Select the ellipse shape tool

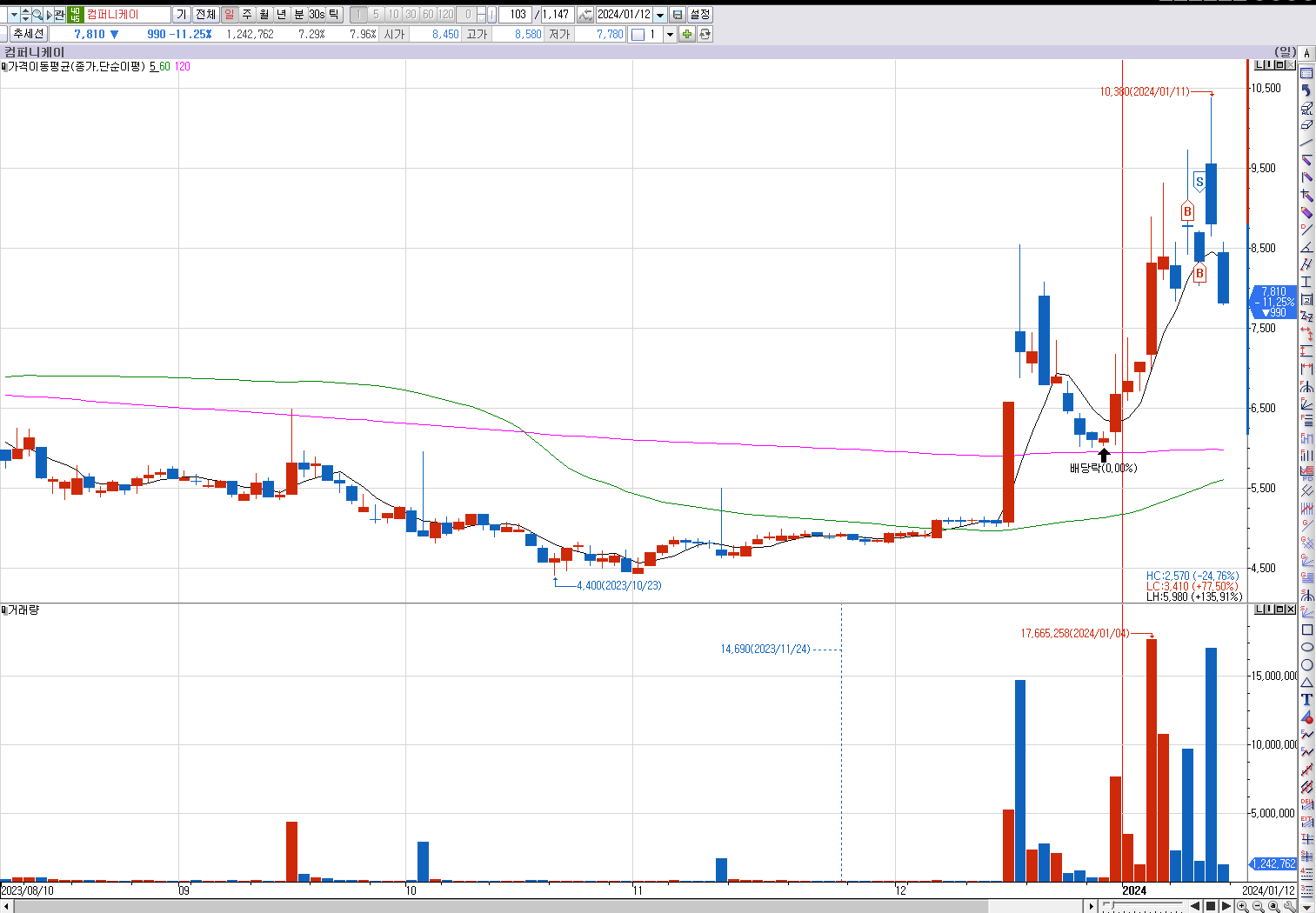1307,647
